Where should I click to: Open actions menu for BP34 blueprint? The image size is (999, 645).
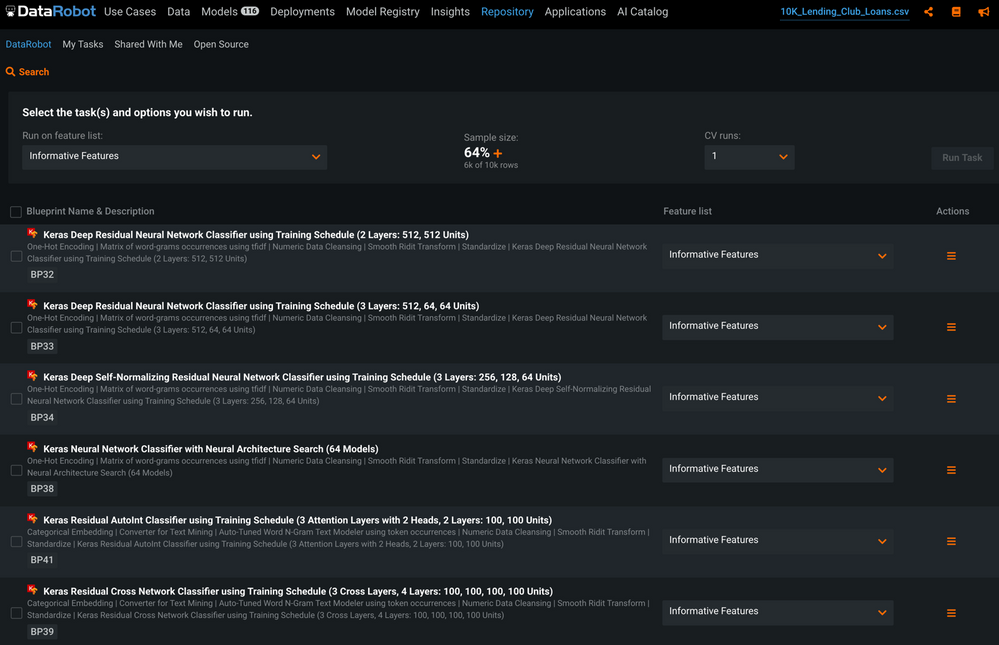pyautogui.click(x=951, y=399)
